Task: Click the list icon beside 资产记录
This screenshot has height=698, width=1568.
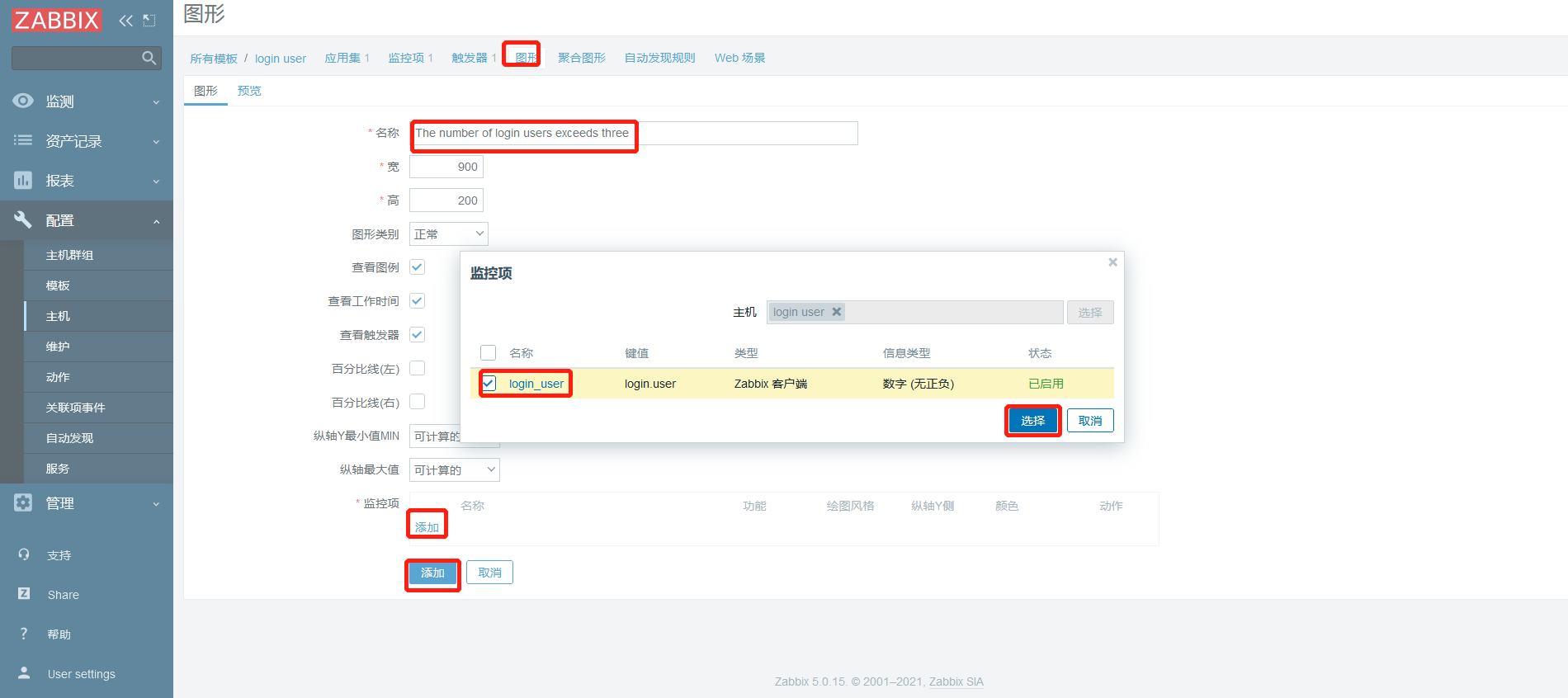Action: (23, 140)
